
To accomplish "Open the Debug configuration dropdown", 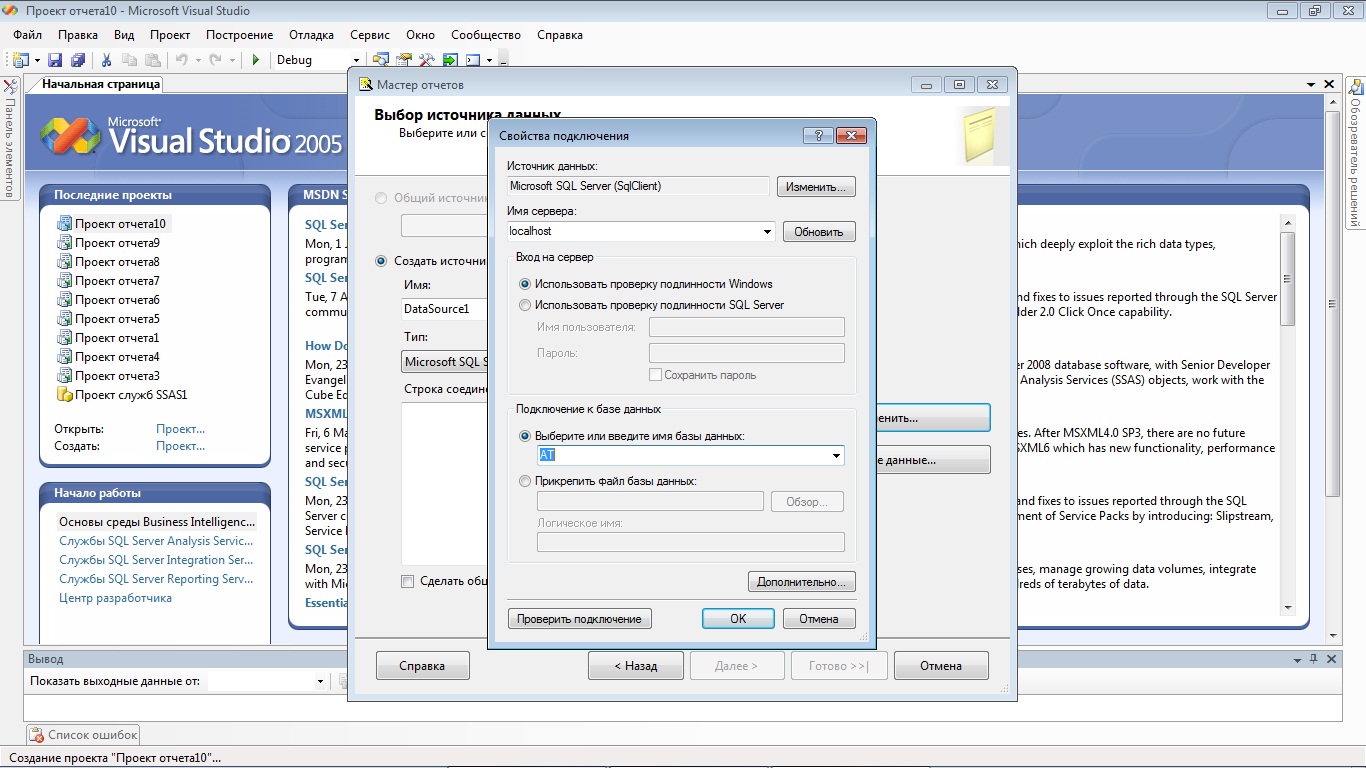I will coord(355,60).
